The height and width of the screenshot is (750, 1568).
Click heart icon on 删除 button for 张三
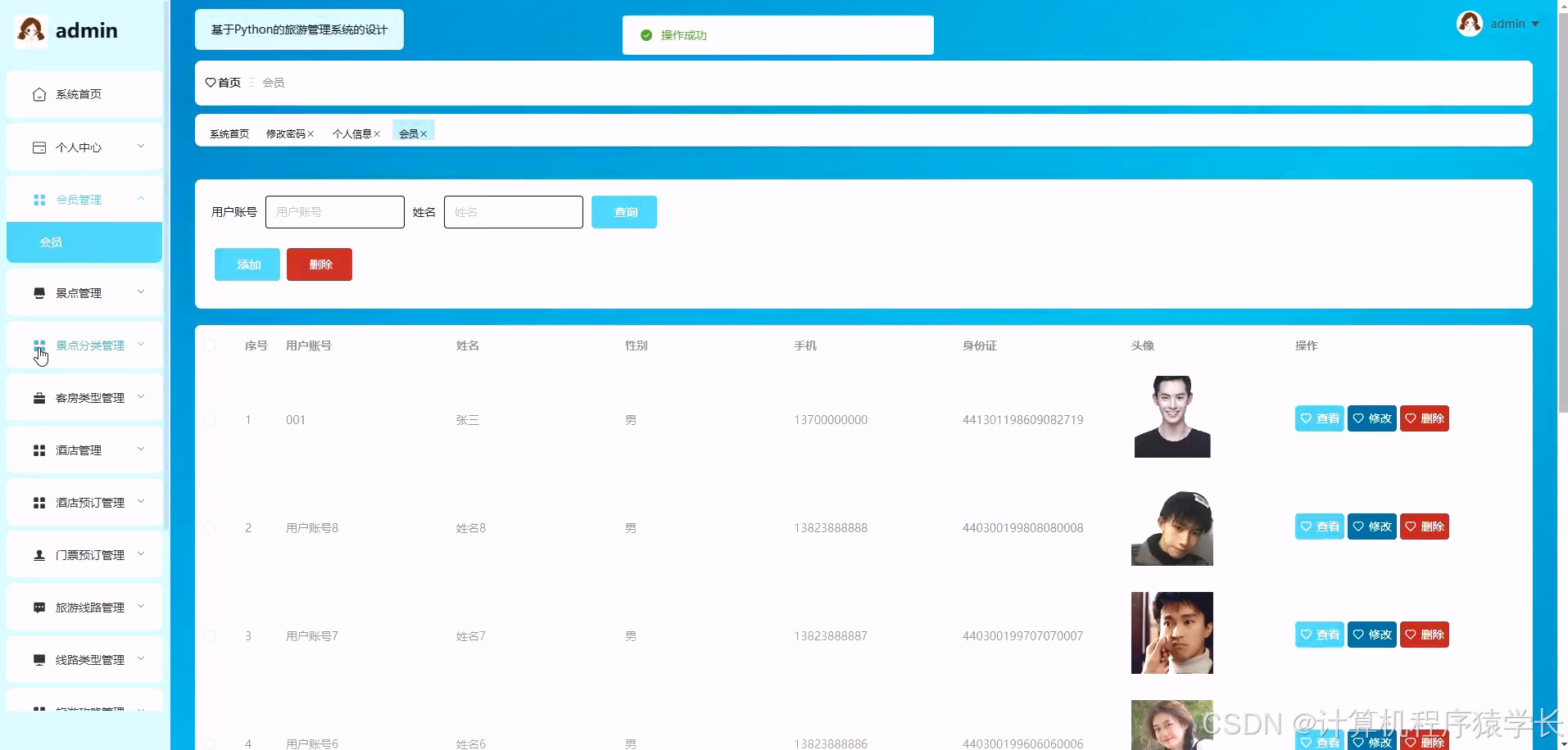click(1411, 418)
